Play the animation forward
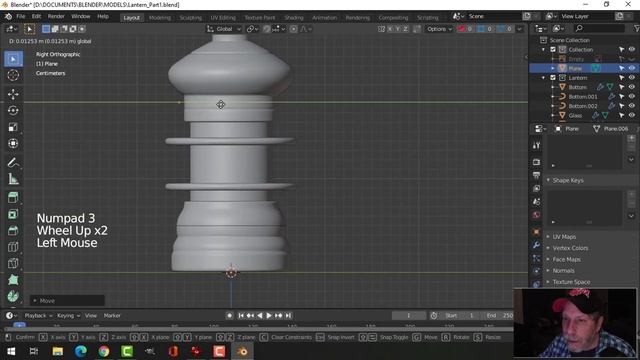The width and height of the screenshot is (640, 360). pos(269,316)
